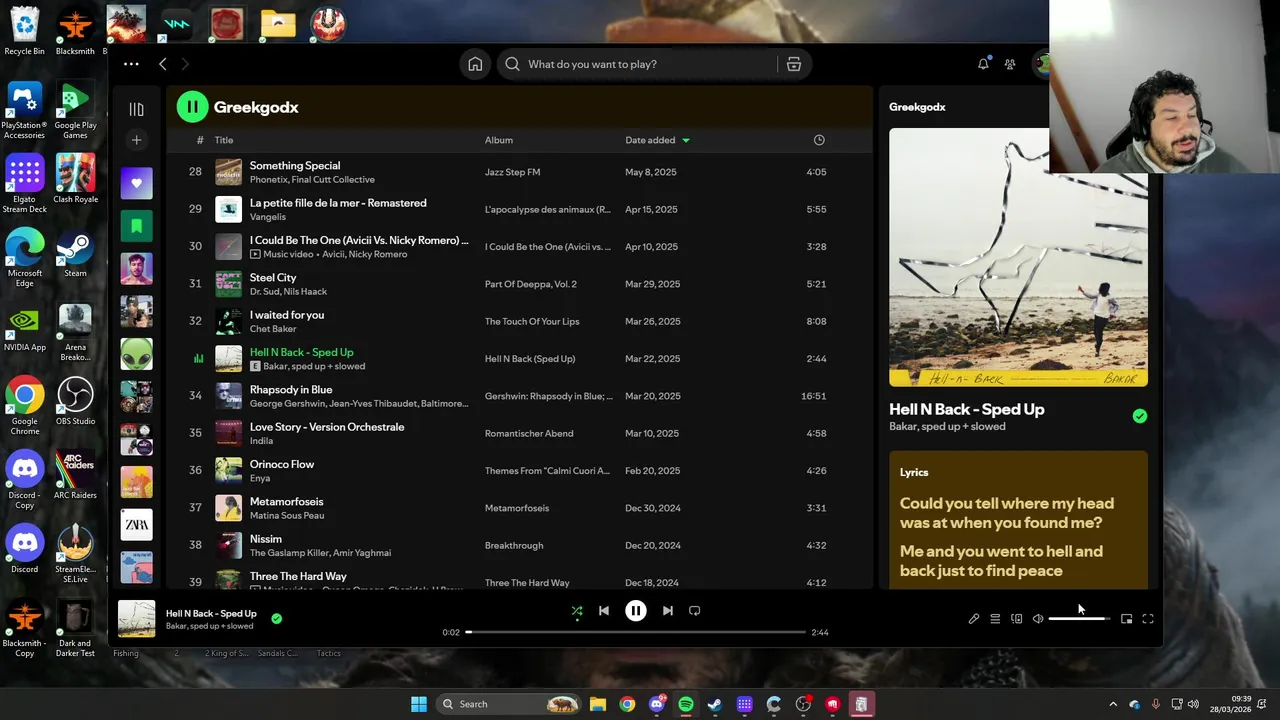Open the ZARA playlist thumbnail in sidebar
The height and width of the screenshot is (720, 1280).
[x=137, y=524]
